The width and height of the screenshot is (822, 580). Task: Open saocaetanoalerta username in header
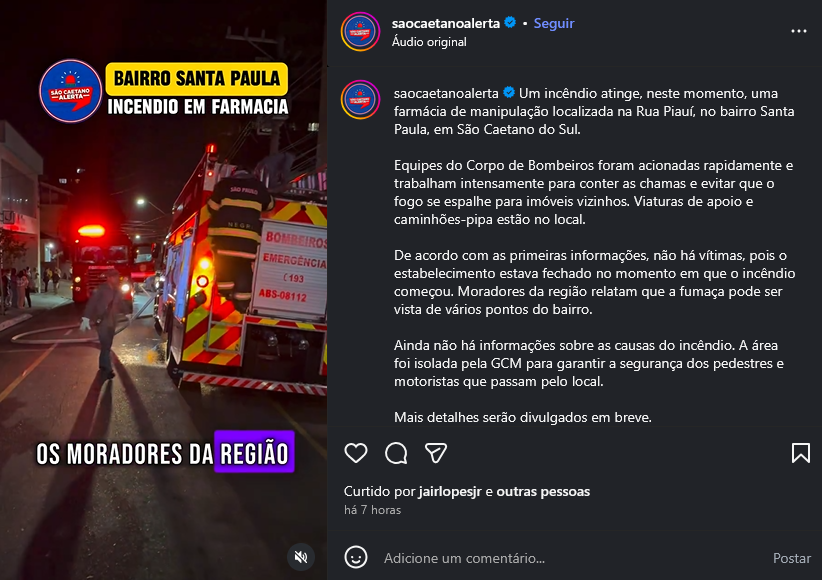coord(446,23)
